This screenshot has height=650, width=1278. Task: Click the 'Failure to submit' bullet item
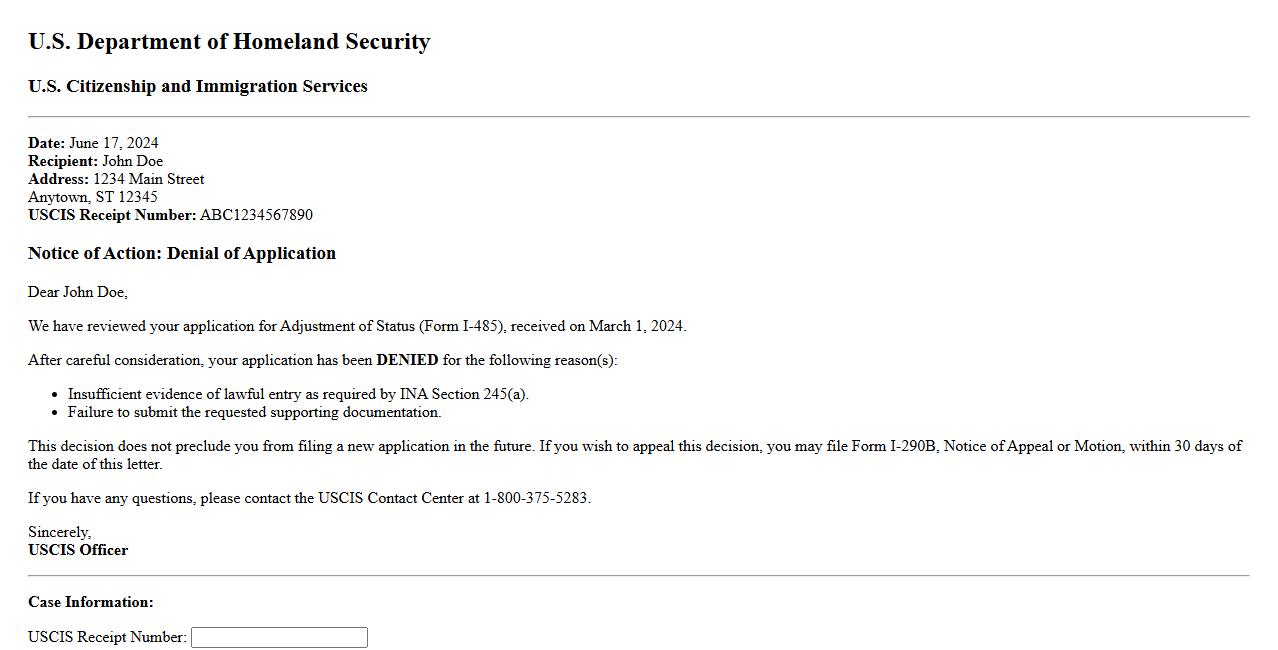(x=254, y=412)
